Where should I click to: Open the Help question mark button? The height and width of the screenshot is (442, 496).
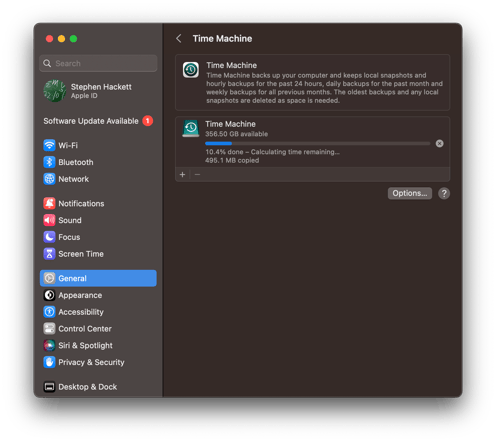[444, 193]
